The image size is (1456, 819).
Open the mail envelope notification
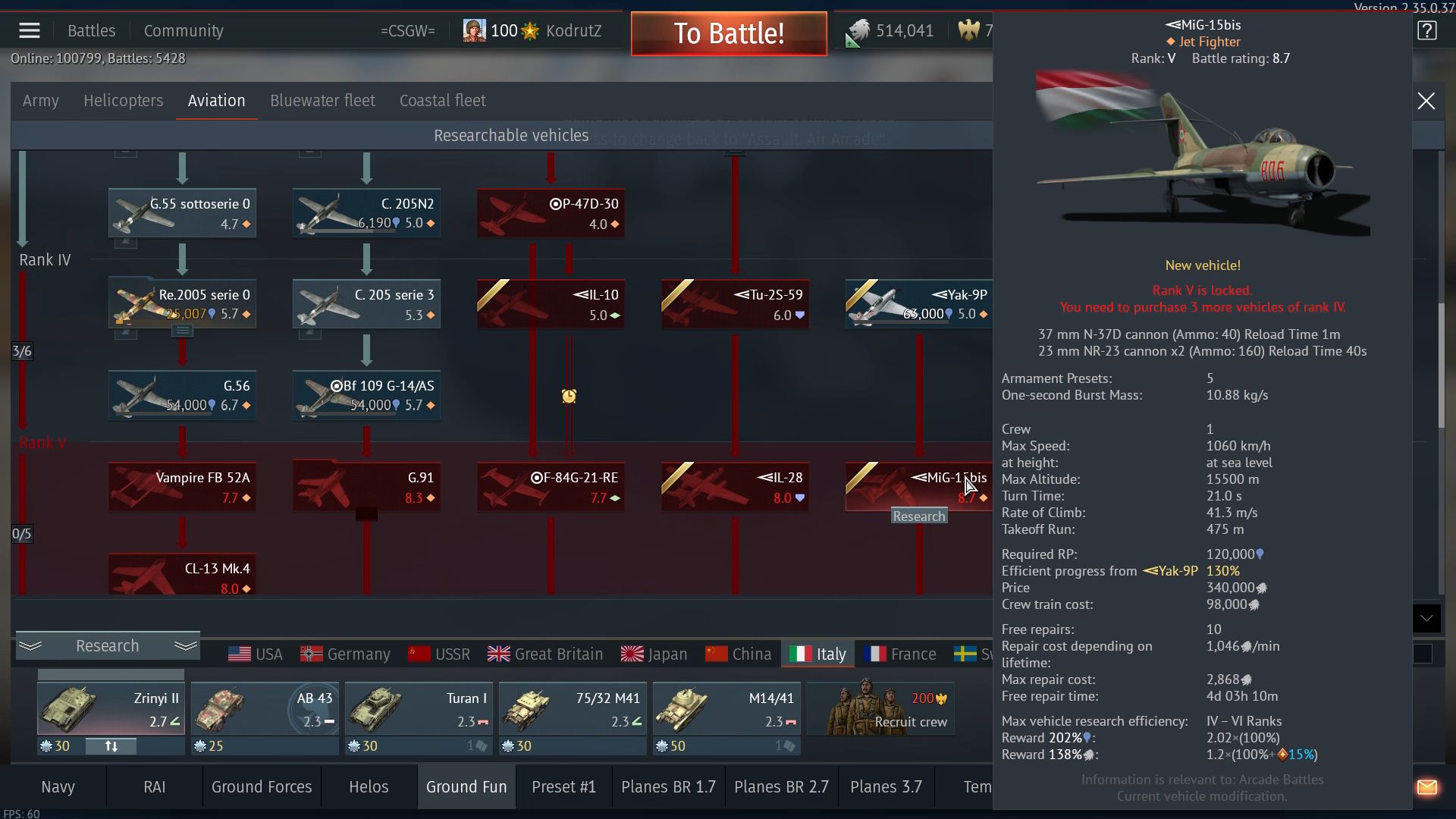point(1426,787)
